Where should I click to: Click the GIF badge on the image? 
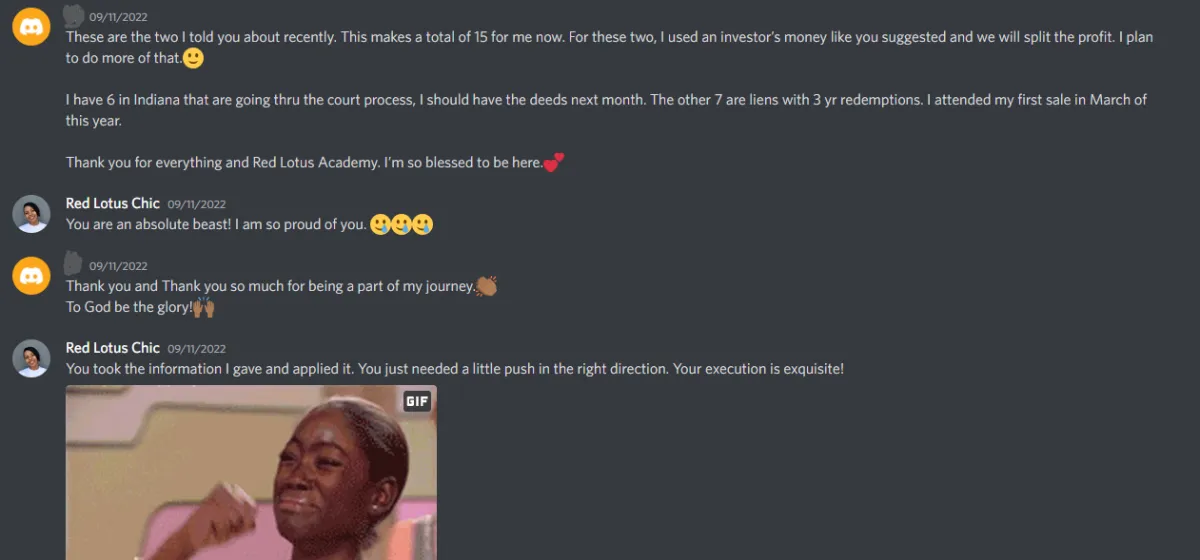416,402
